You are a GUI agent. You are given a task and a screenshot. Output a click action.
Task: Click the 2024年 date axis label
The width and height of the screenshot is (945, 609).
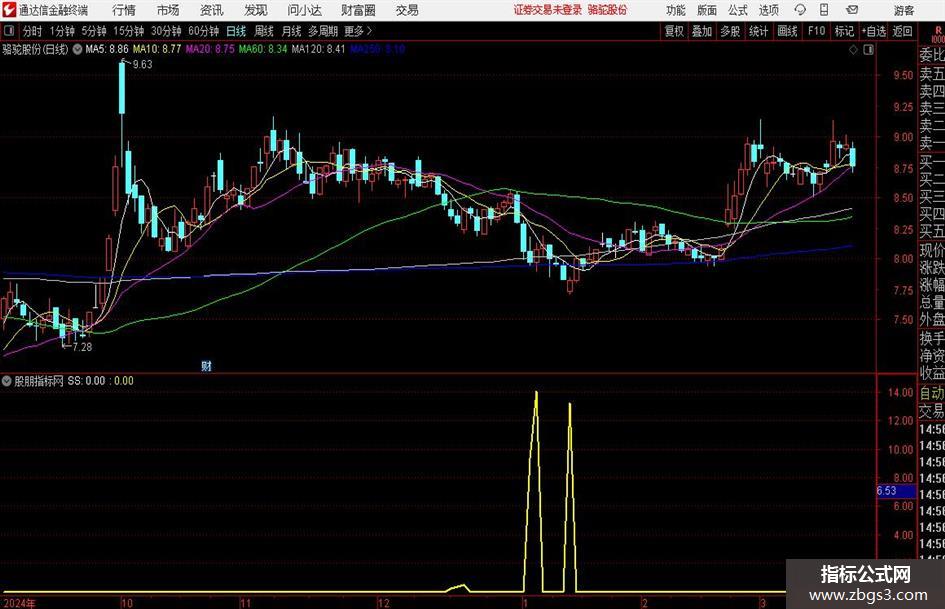[19, 603]
